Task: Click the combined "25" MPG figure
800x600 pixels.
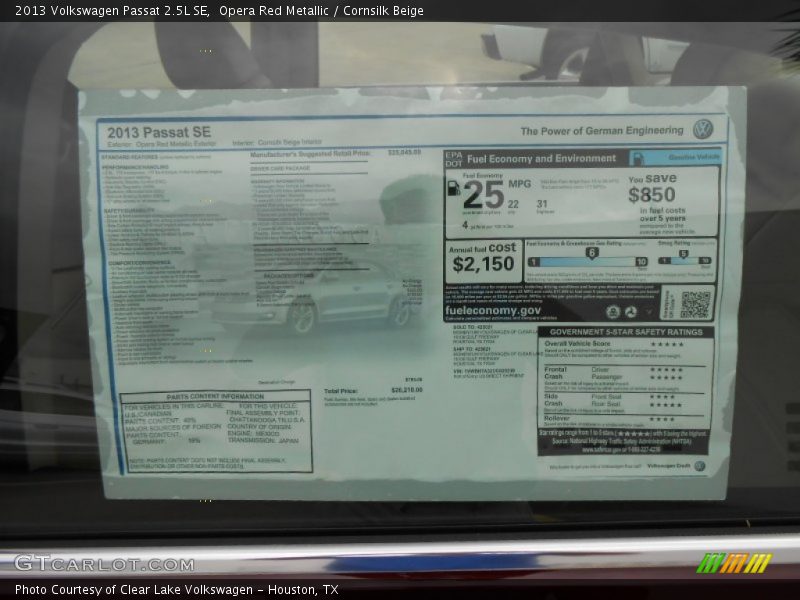Action: coord(483,194)
